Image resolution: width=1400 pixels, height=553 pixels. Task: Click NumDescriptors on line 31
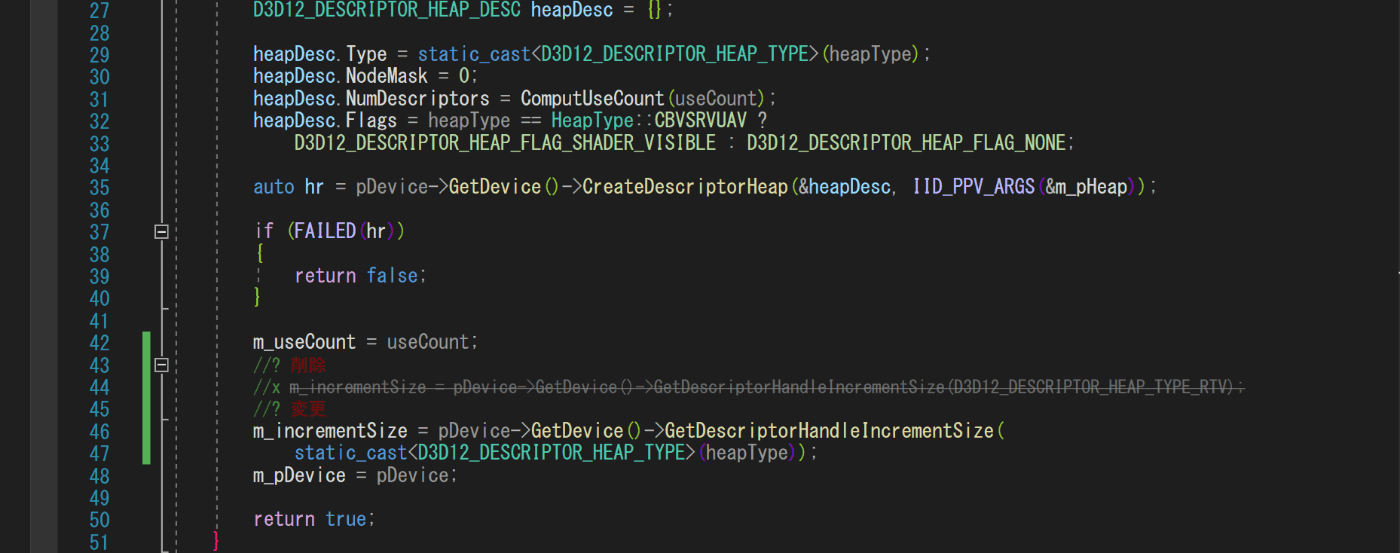(x=418, y=99)
